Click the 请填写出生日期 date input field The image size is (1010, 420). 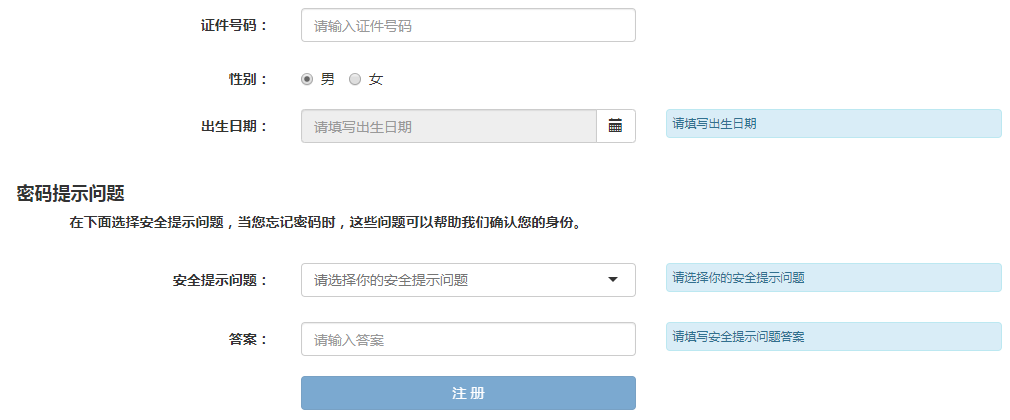click(x=449, y=126)
